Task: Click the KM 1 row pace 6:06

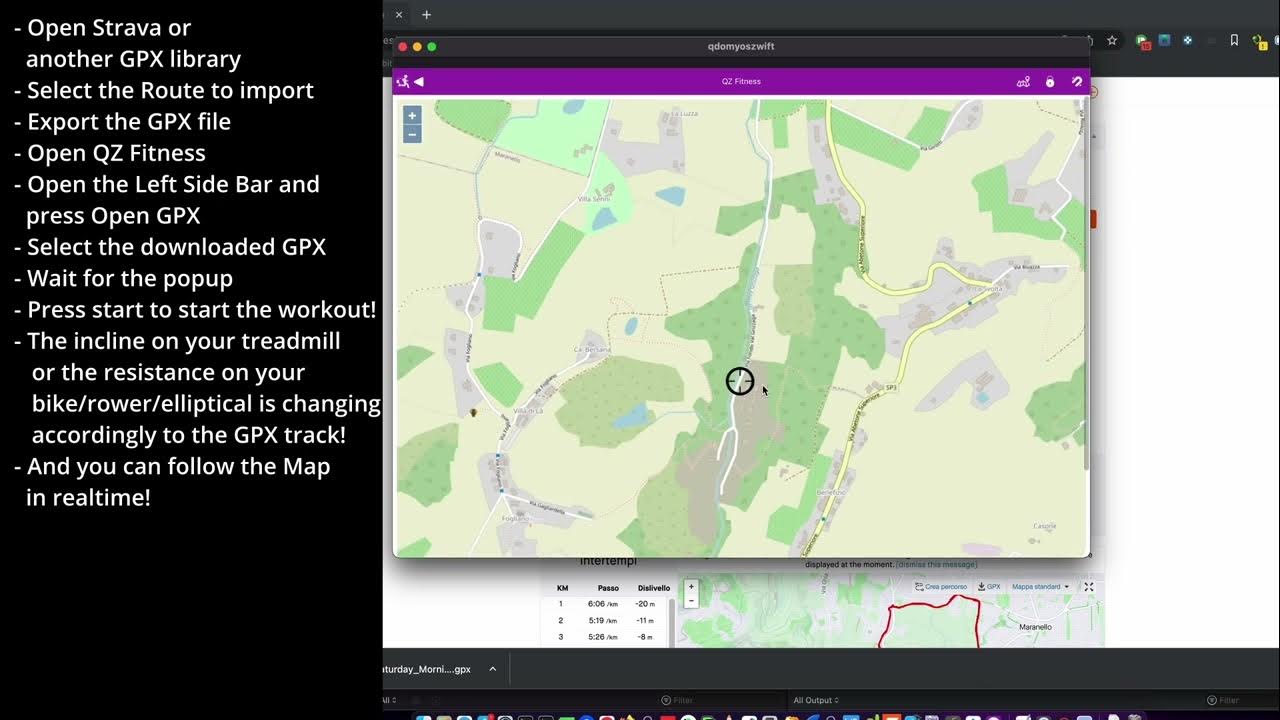Action: pyautogui.click(x=603, y=604)
